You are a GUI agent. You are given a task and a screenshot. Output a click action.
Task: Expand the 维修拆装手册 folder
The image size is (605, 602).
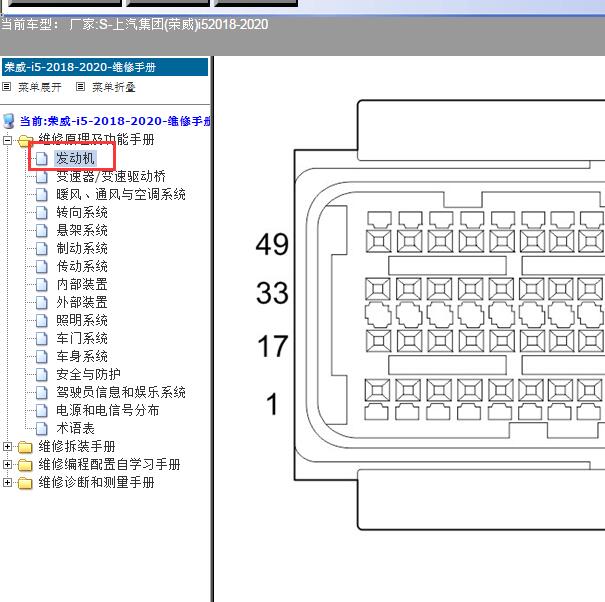7,446
